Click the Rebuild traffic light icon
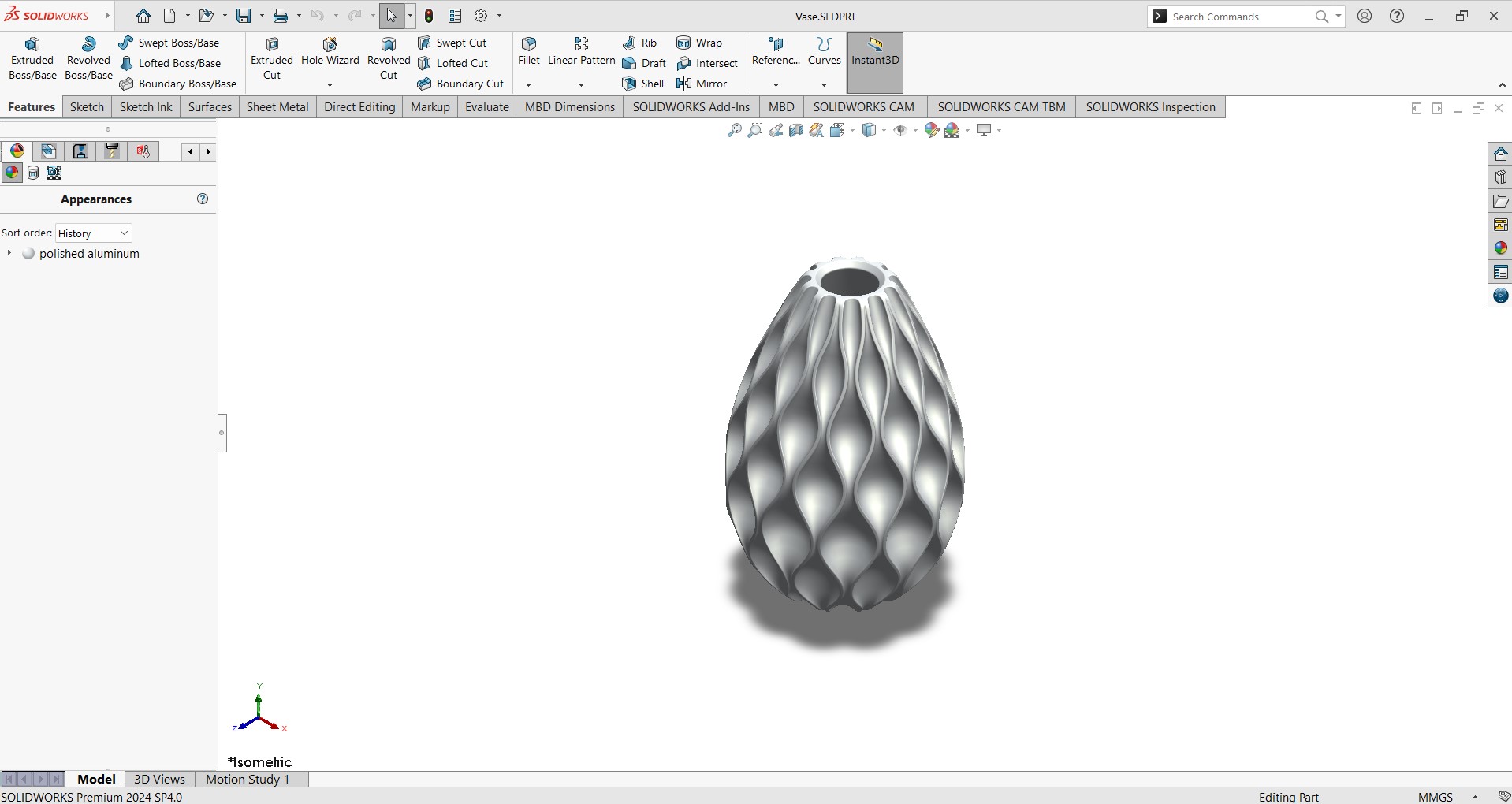This screenshot has width=1512, height=804. pyautogui.click(x=429, y=16)
